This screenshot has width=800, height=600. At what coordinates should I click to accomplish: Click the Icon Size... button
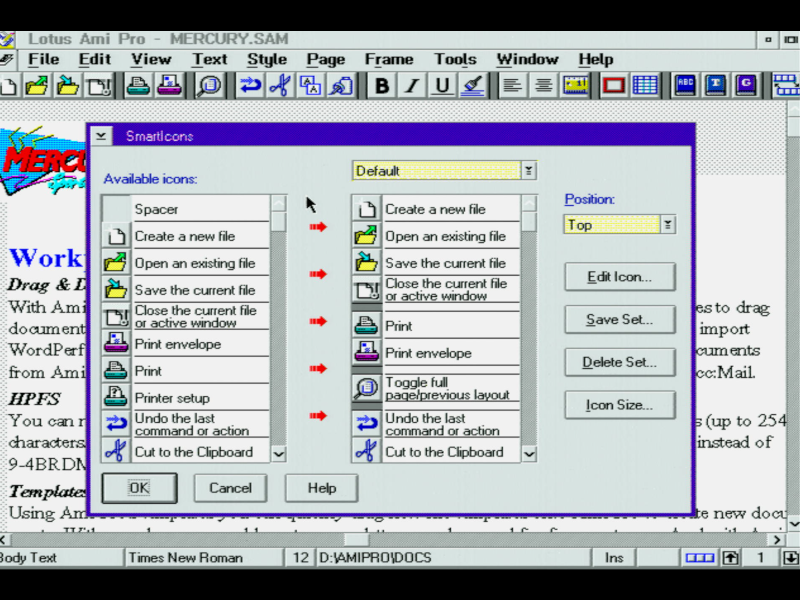[620, 405]
